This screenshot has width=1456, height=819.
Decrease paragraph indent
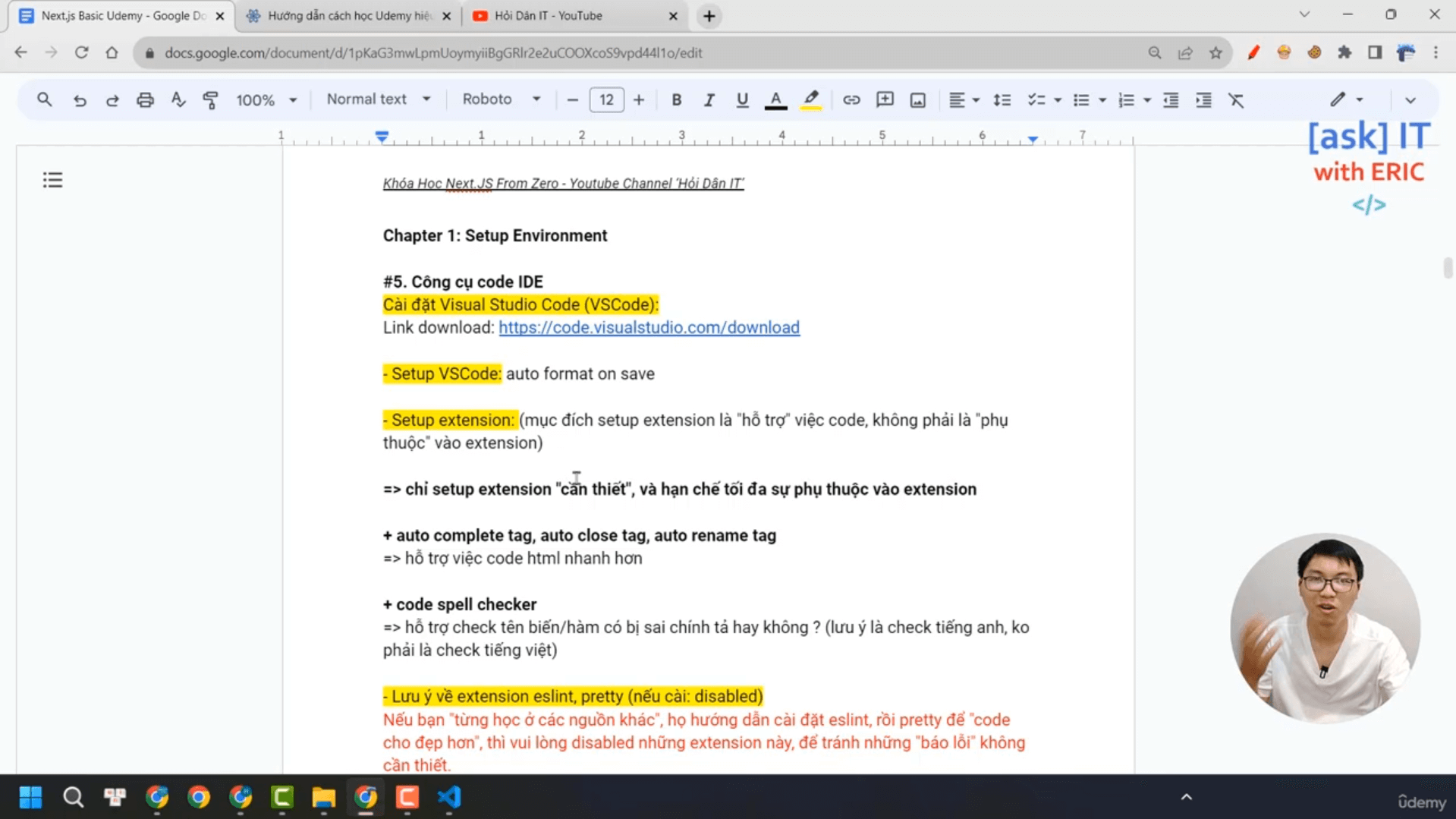coord(1171,99)
